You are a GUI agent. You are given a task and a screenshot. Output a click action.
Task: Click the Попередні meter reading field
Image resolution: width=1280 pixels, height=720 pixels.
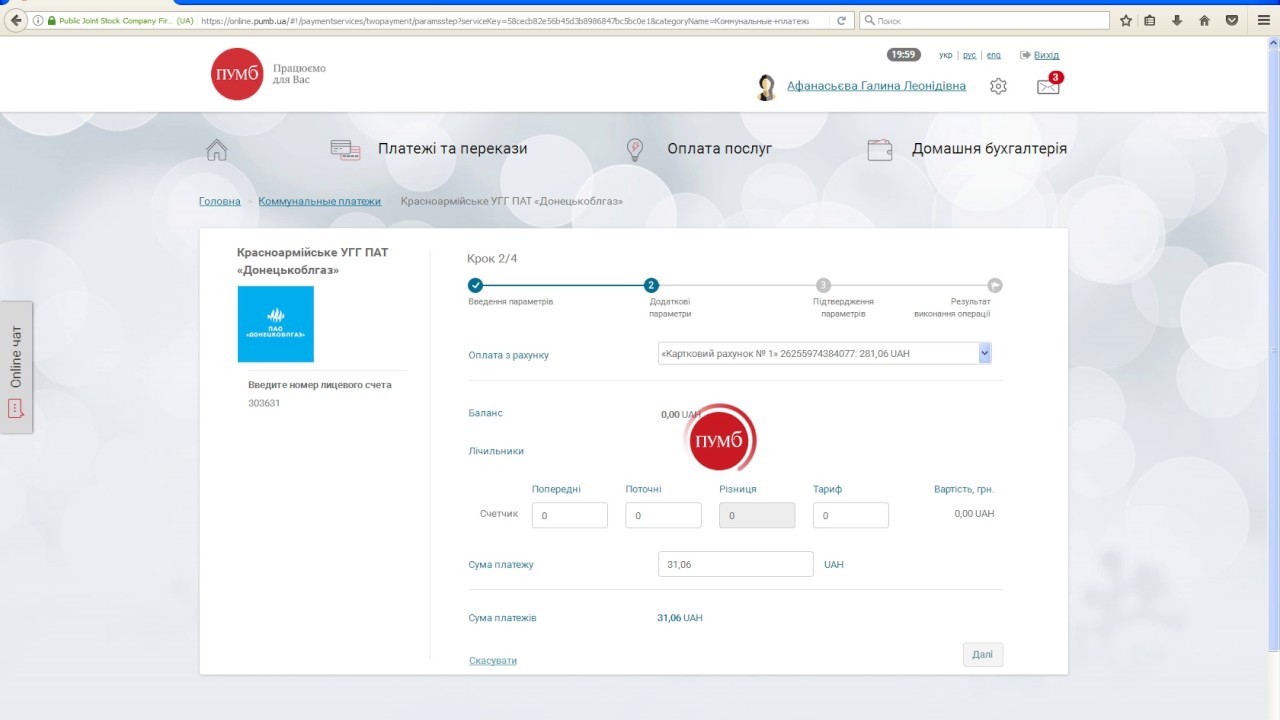point(570,516)
